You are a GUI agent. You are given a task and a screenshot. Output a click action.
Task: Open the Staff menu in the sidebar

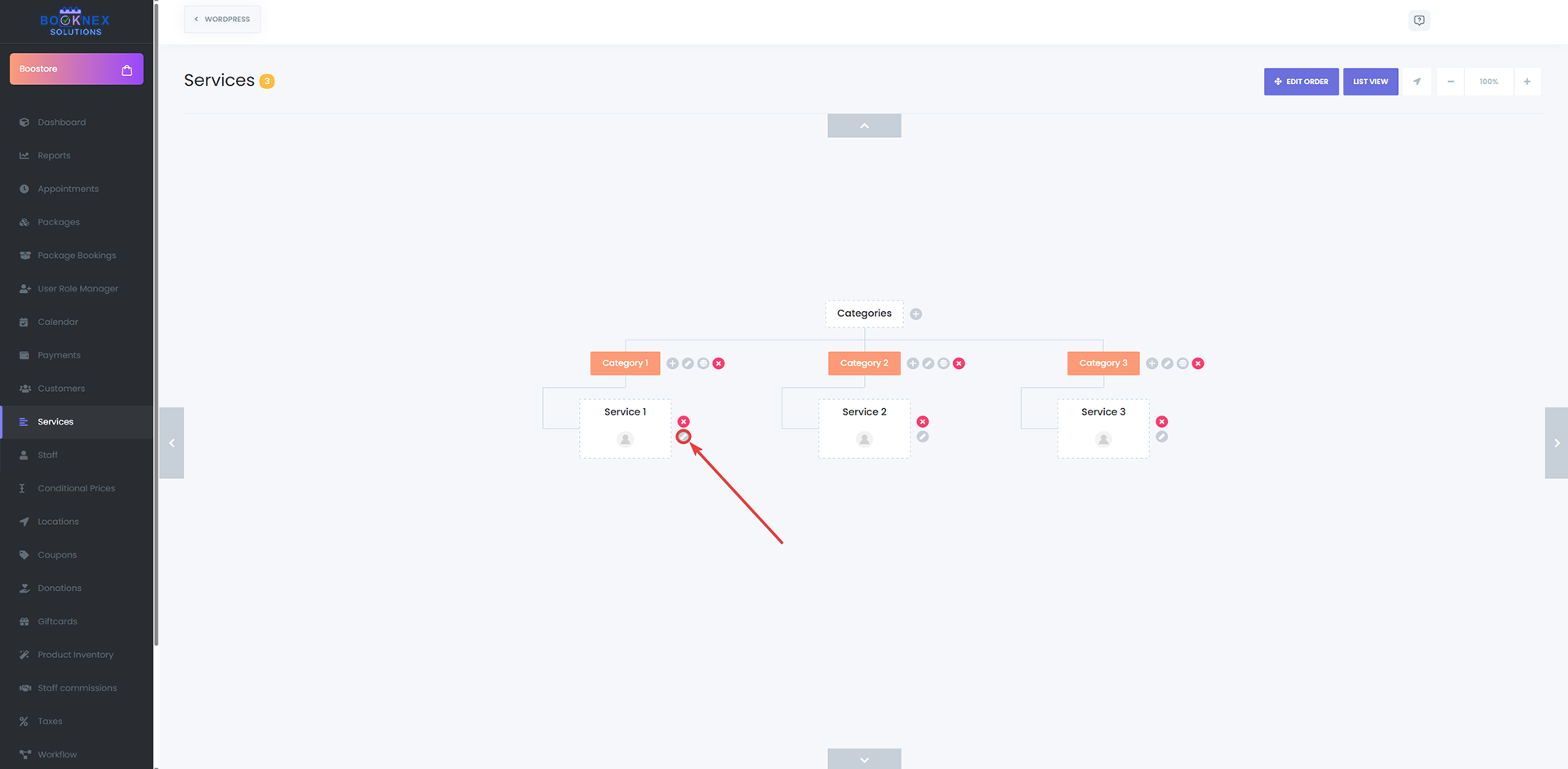47,455
